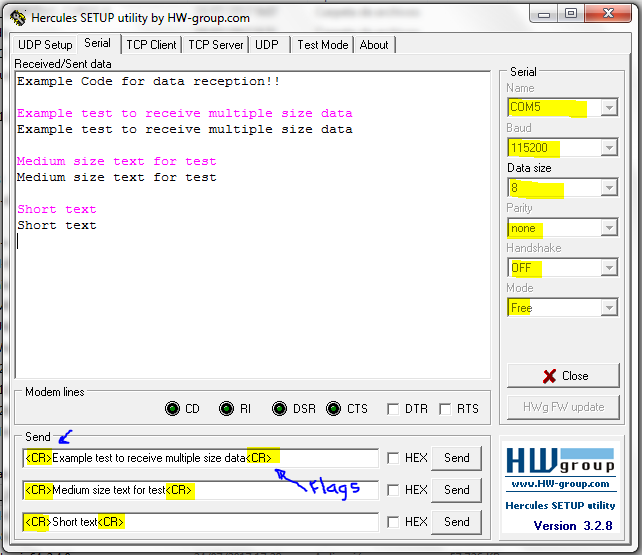
Task: Enable HEX for the Medium size text line
Action: 393,490
